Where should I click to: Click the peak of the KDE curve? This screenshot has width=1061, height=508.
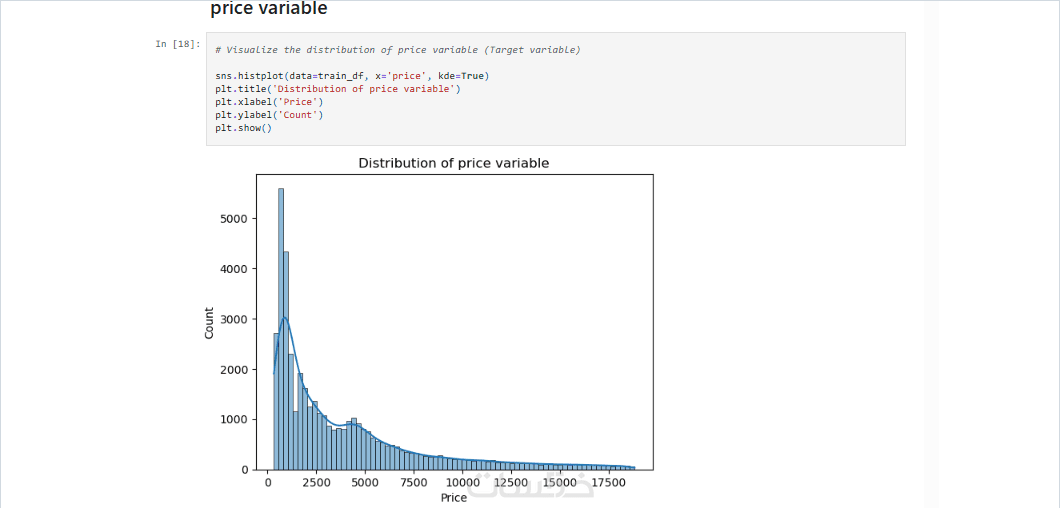pyautogui.click(x=284, y=318)
